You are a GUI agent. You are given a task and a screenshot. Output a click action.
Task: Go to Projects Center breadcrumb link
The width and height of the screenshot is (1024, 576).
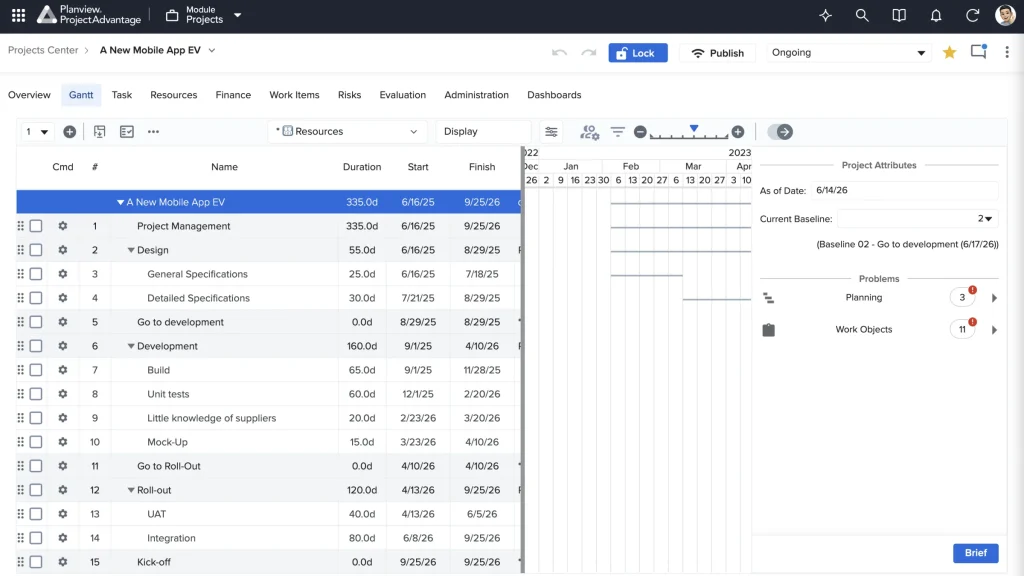43,50
